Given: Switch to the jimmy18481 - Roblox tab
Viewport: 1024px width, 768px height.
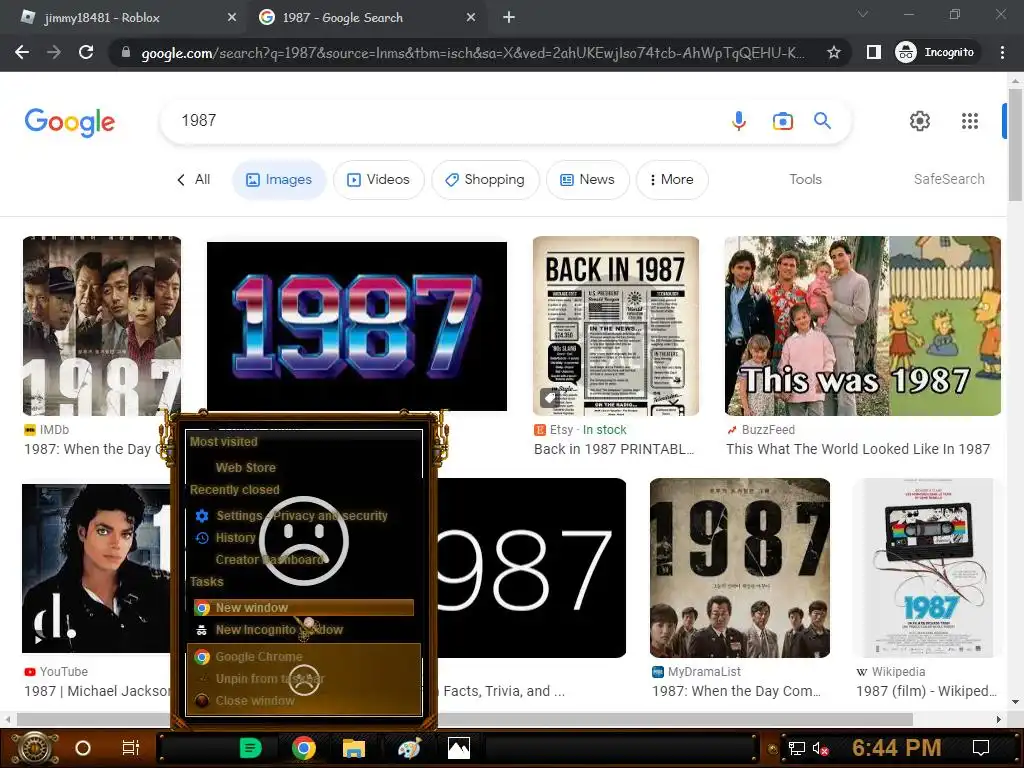Looking at the screenshot, I should (124, 18).
